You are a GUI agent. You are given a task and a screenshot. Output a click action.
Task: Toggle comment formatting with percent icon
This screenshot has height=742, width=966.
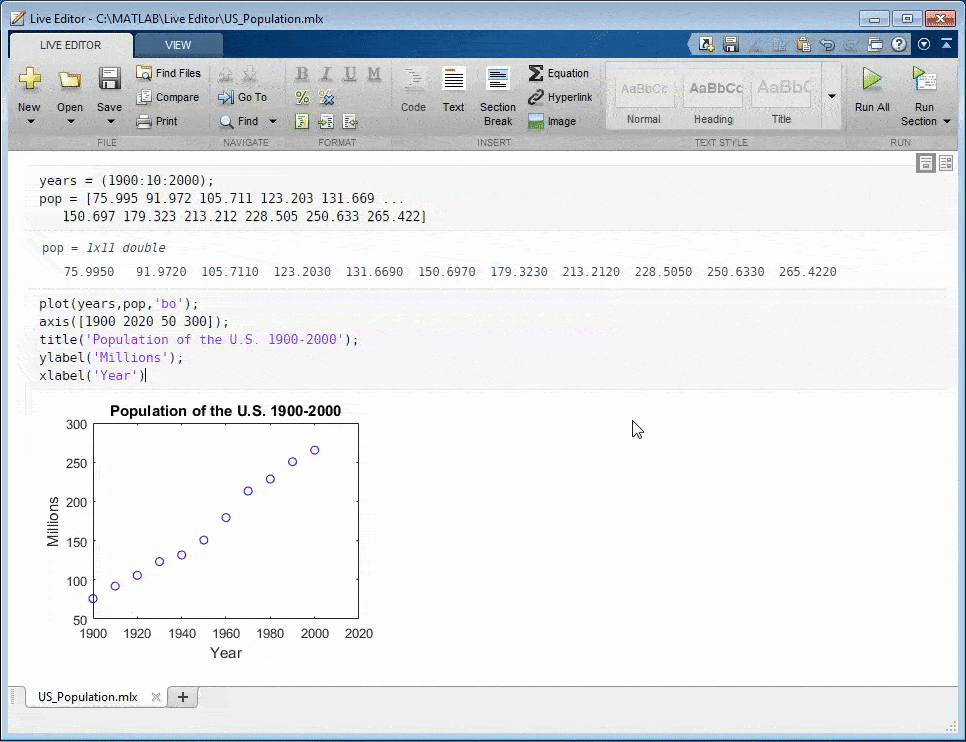302,97
